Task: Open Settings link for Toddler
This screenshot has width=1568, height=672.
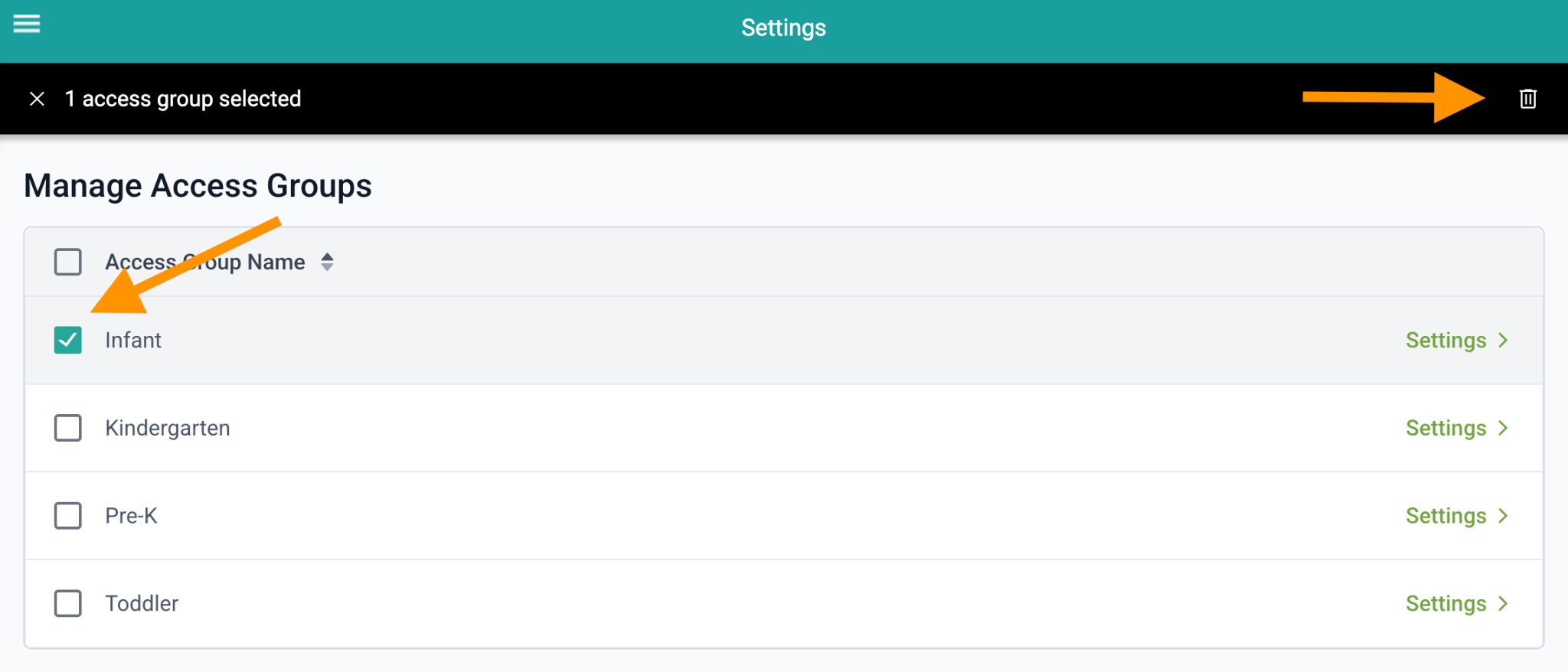Action: tap(1445, 603)
